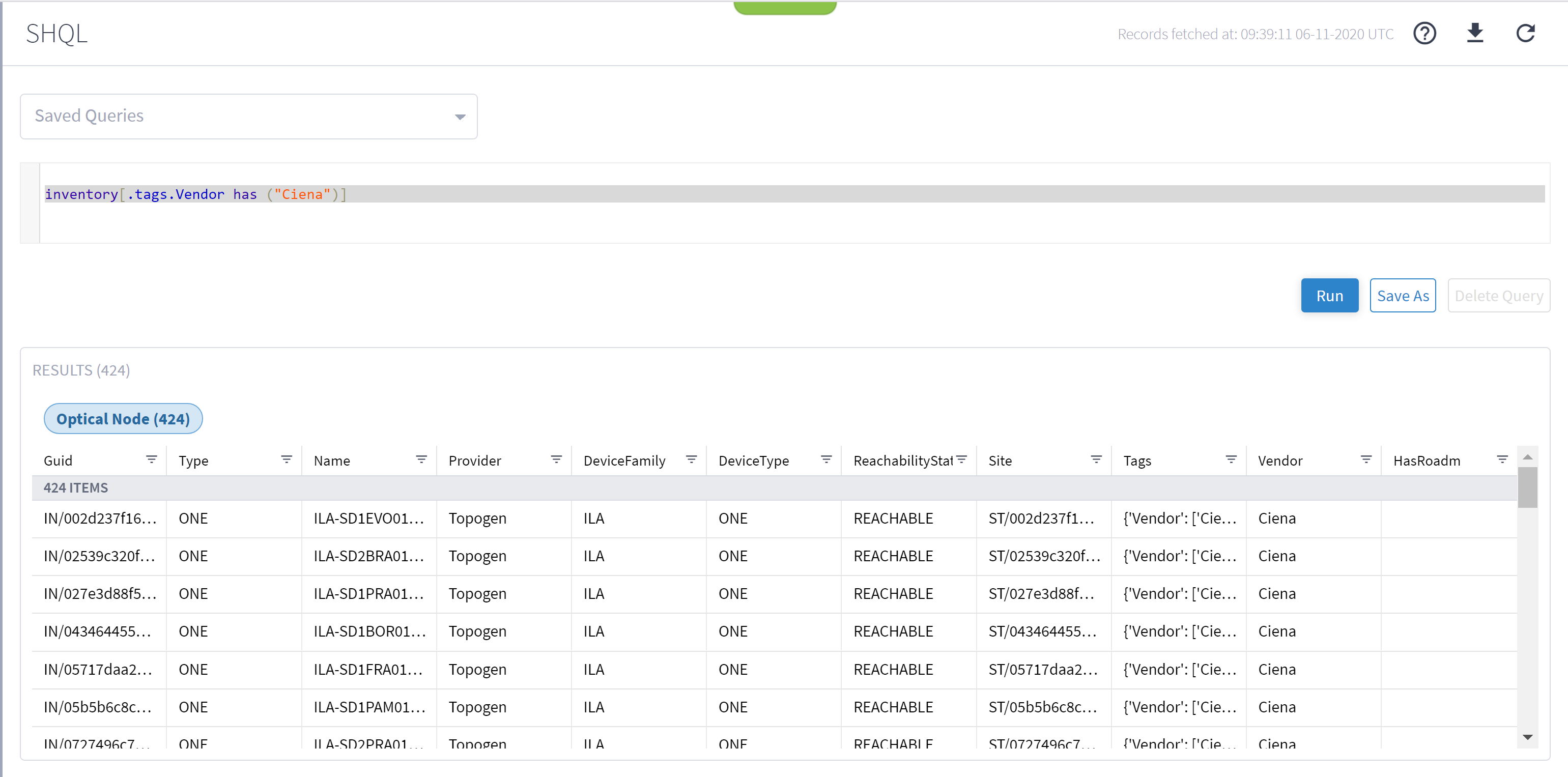Open the Guid column filter
Image resolution: width=1568 pixels, height=777 pixels.
(x=152, y=459)
